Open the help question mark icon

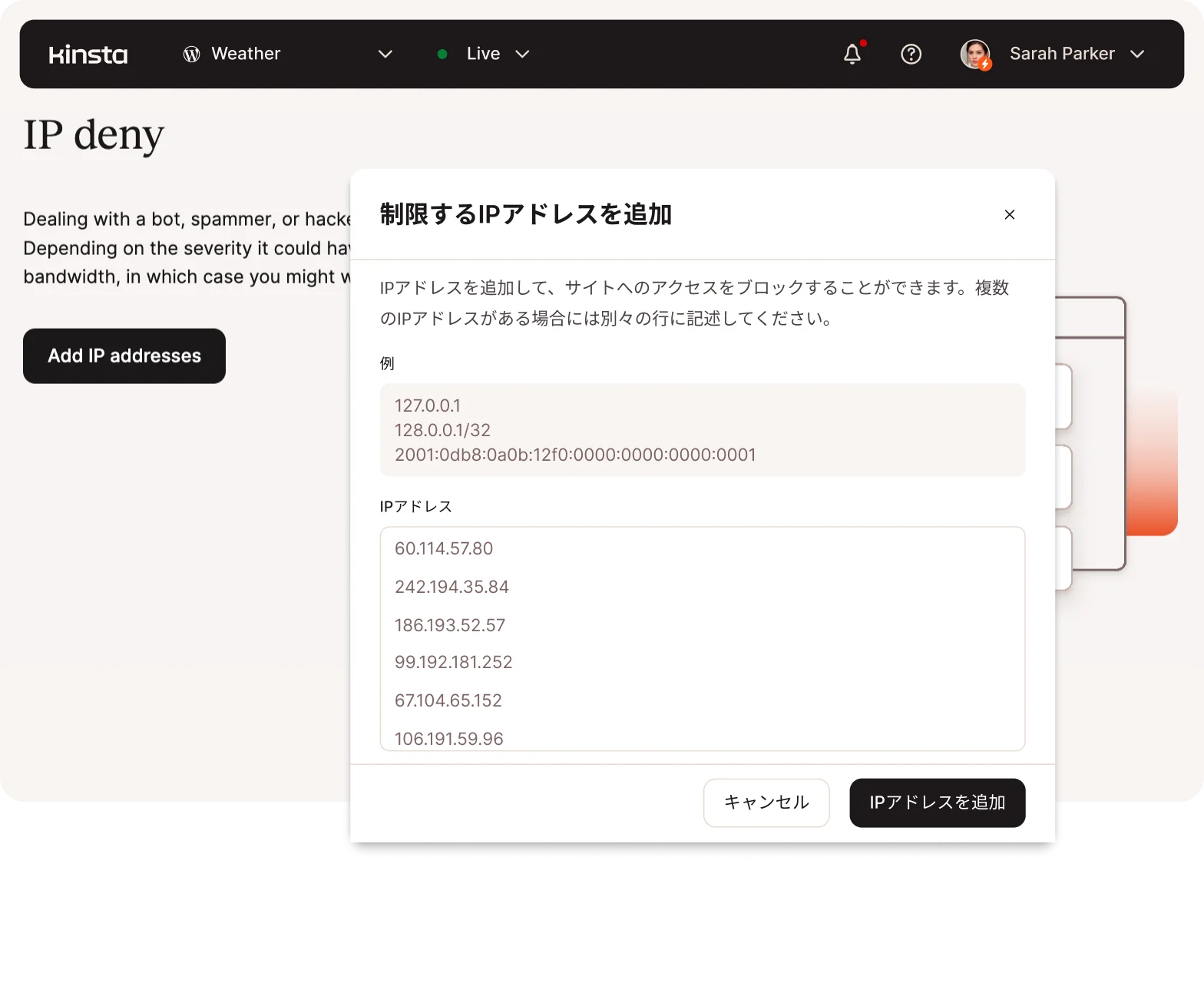[911, 55]
